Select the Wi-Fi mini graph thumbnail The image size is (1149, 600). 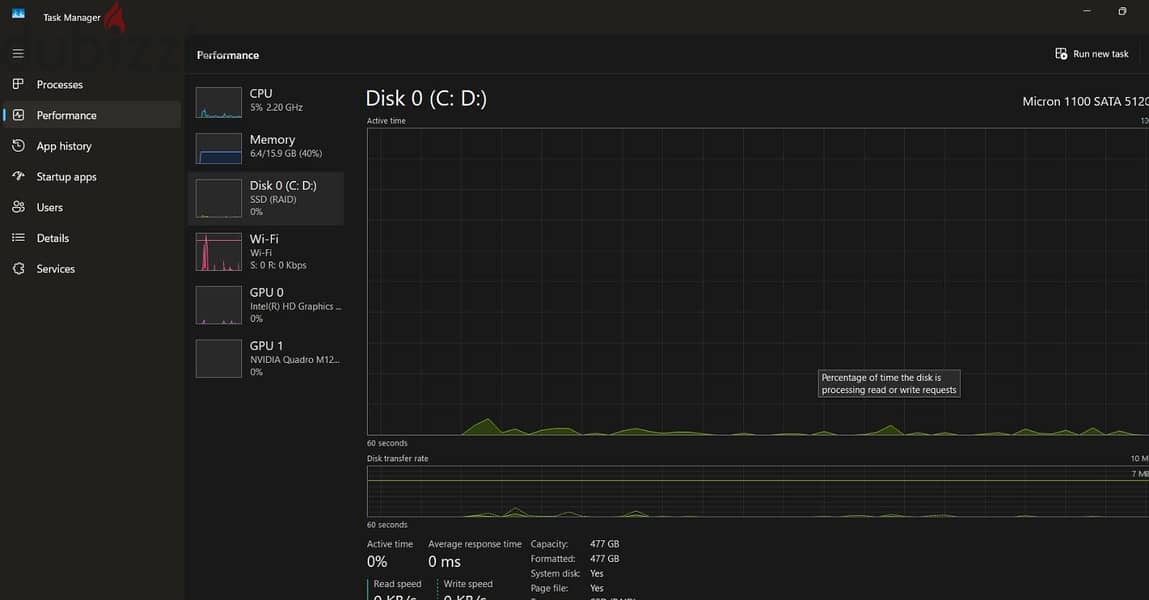[218, 252]
